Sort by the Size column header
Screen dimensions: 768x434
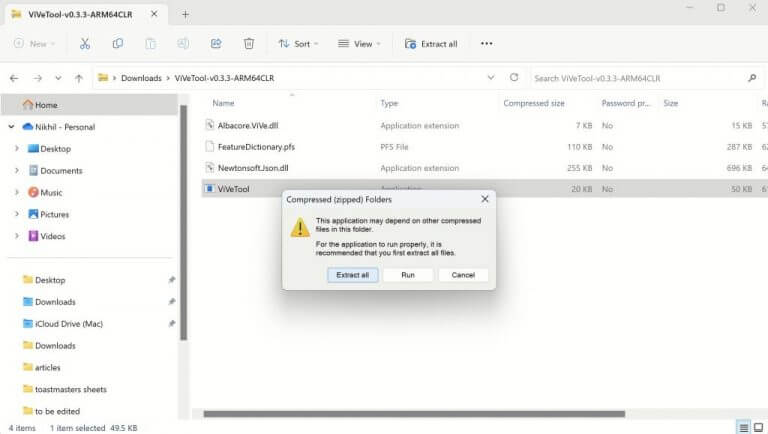[x=671, y=103]
